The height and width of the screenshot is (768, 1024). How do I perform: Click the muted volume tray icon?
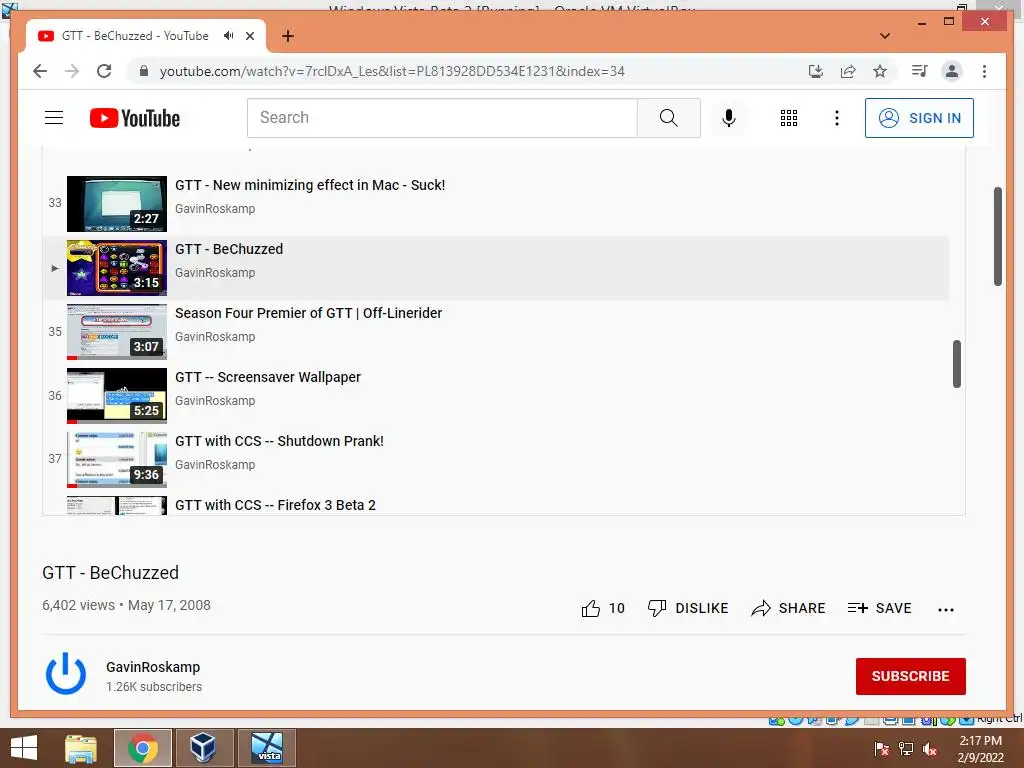930,749
